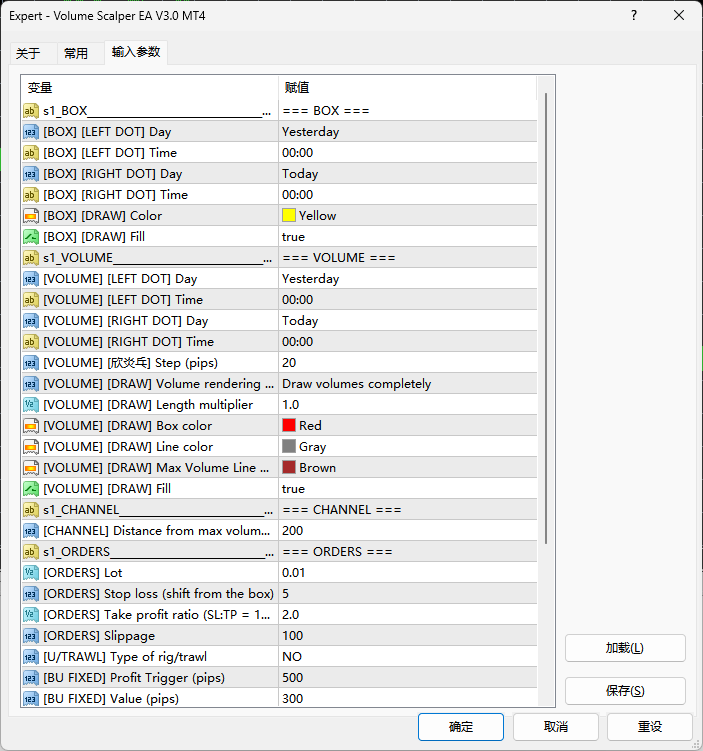The height and width of the screenshot is (751, 703).
Task: Close the Expert dialog with the X button
Action: point(679,15)
